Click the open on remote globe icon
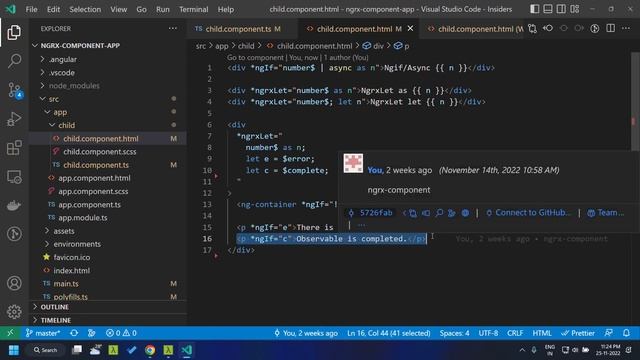640x360 pixels. (465, 213)
